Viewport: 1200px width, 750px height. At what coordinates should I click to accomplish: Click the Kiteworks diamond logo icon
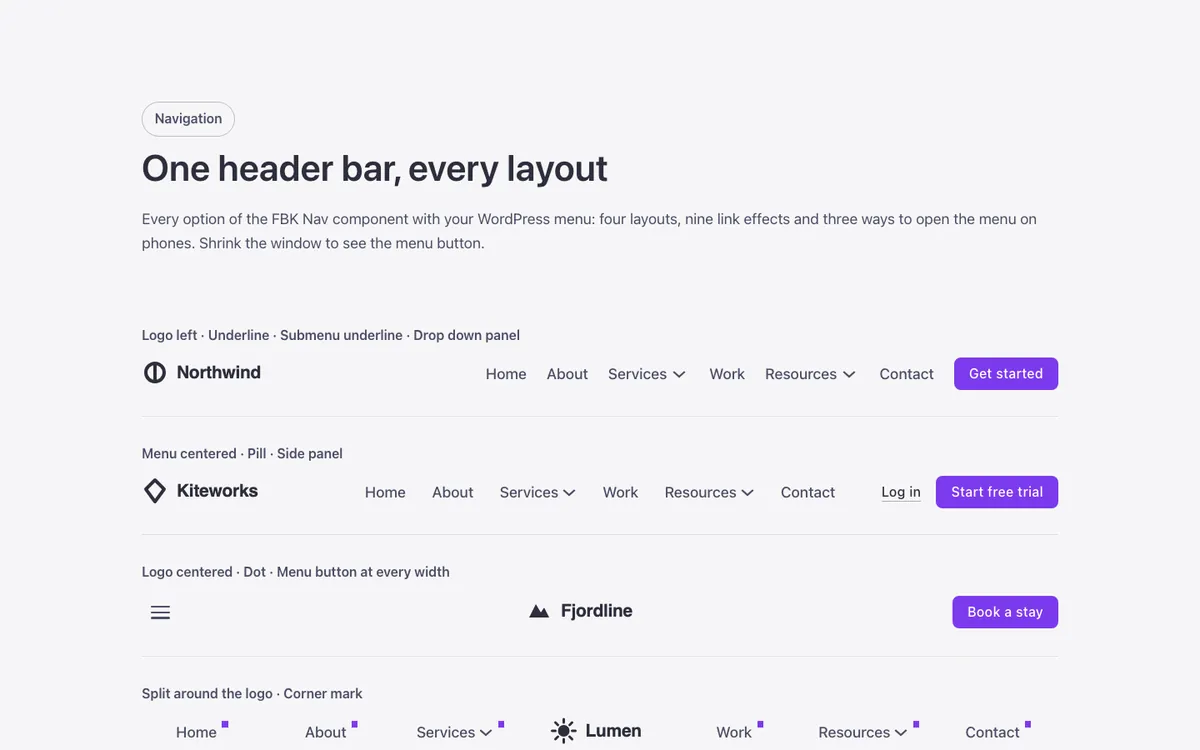pos(155,491)
